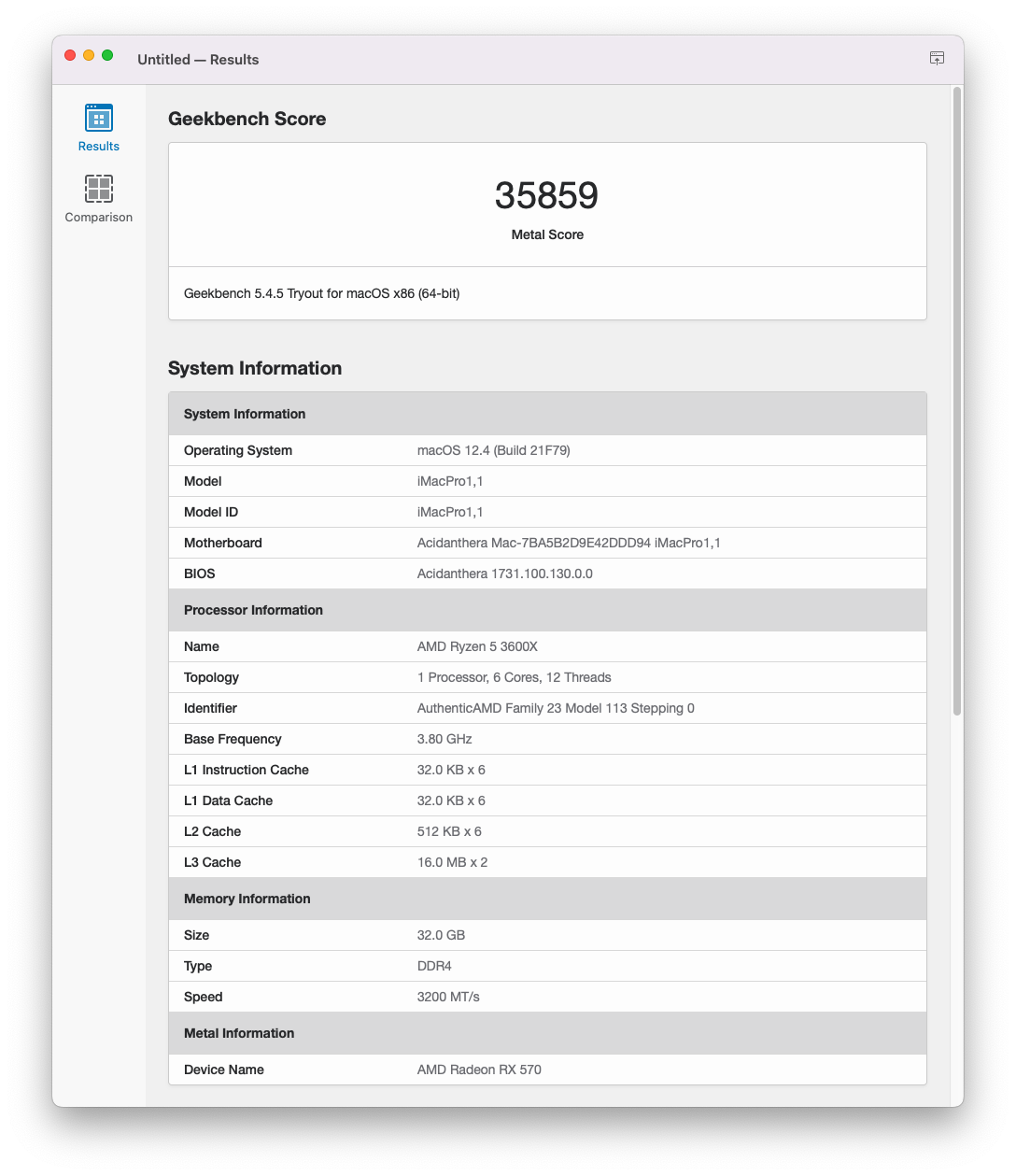
Task: Click the vertical scrollbar on the right
Action: pos(956,402)
